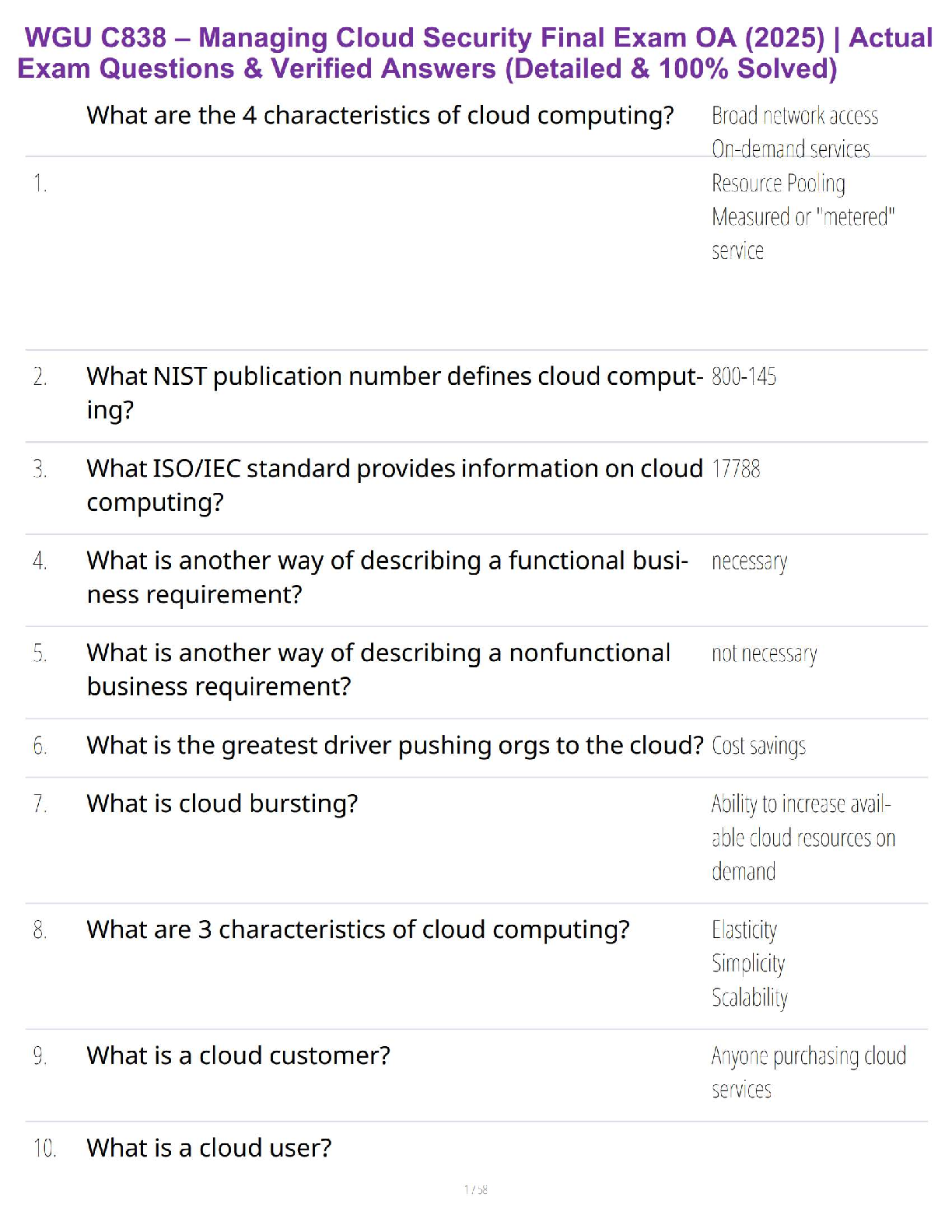
Task: Click the 'Cost savings' answer
Action: click(x=758, y=746)
